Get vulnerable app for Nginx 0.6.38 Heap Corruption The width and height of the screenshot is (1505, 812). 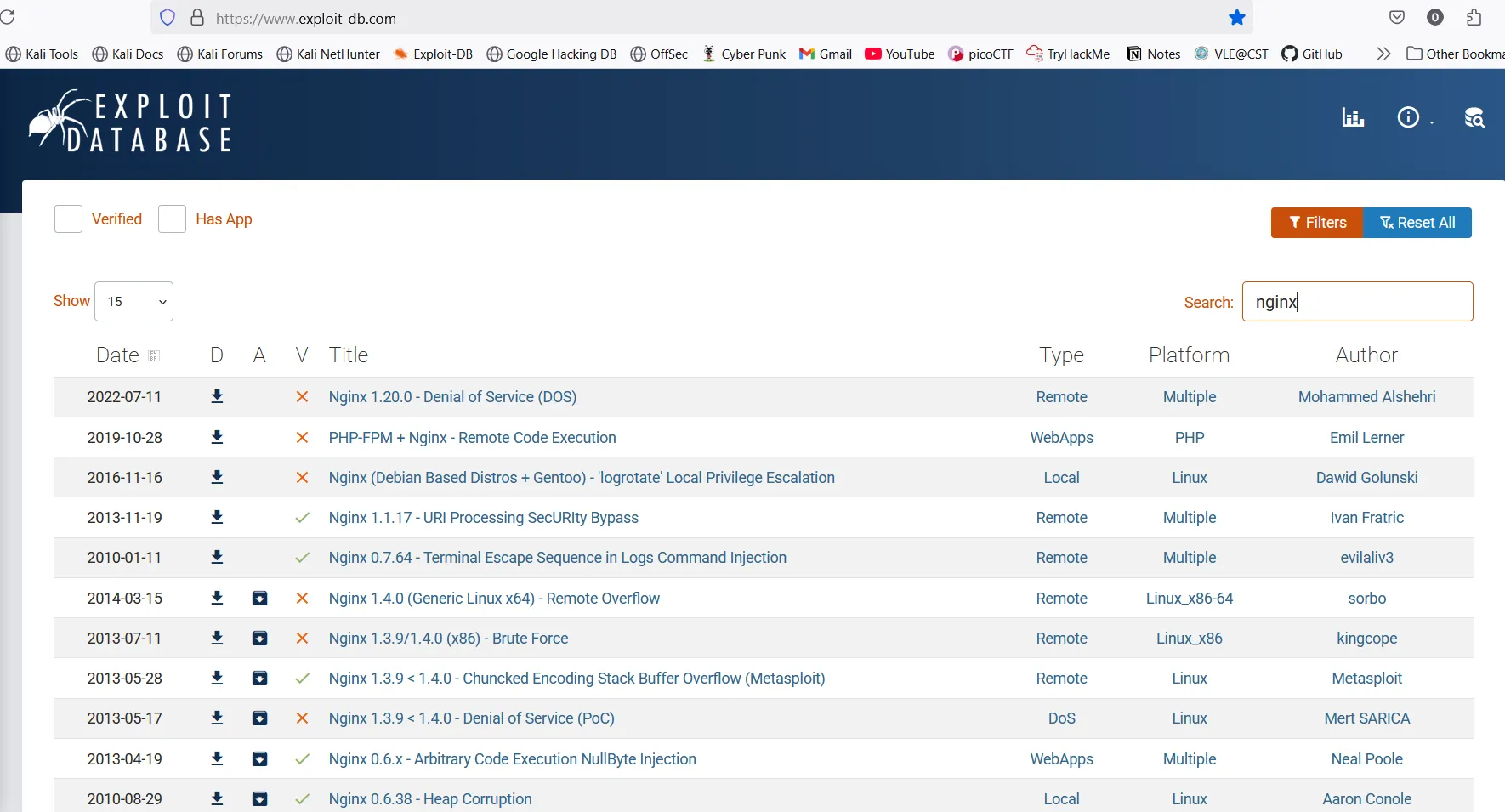(260, 799)
